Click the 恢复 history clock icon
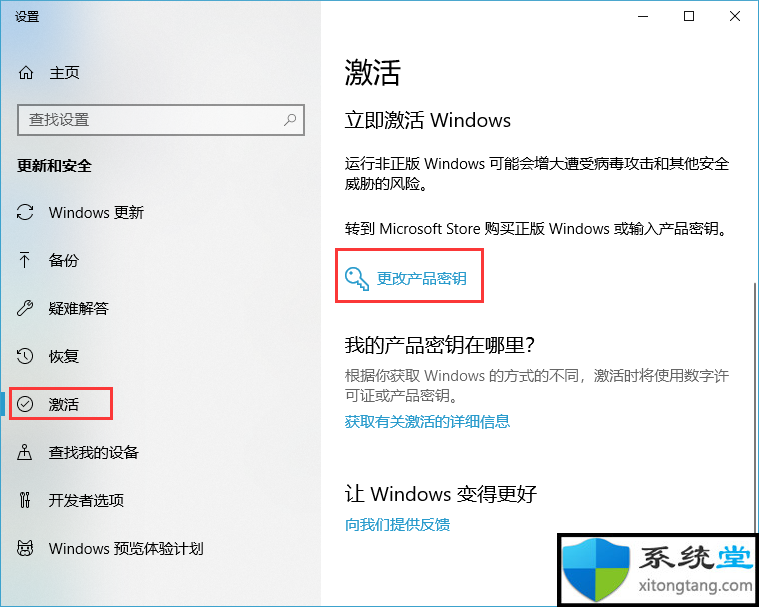 click(25, 356)
